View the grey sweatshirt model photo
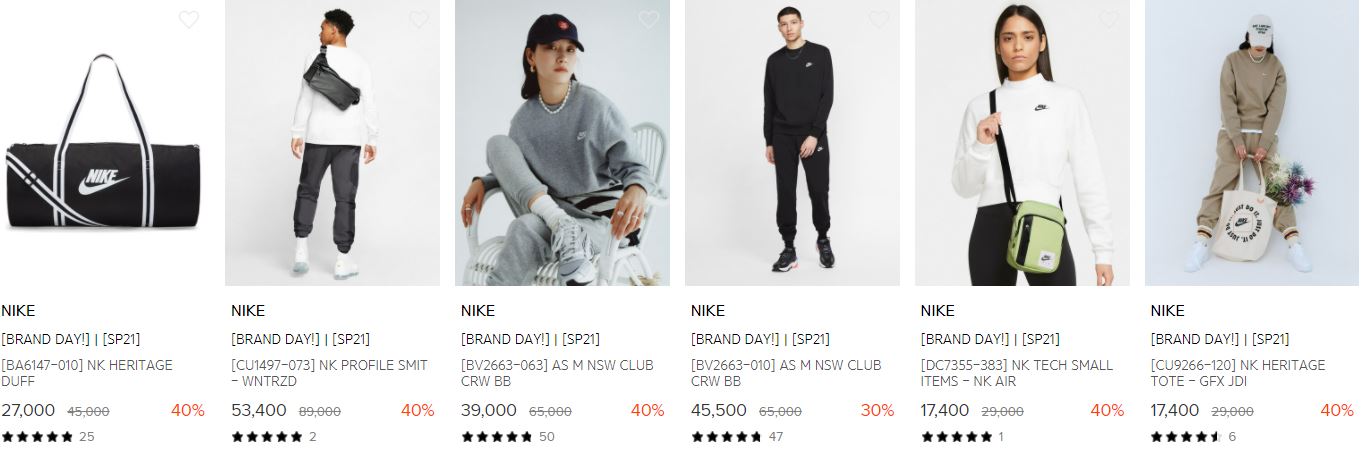 click(562, 143)
